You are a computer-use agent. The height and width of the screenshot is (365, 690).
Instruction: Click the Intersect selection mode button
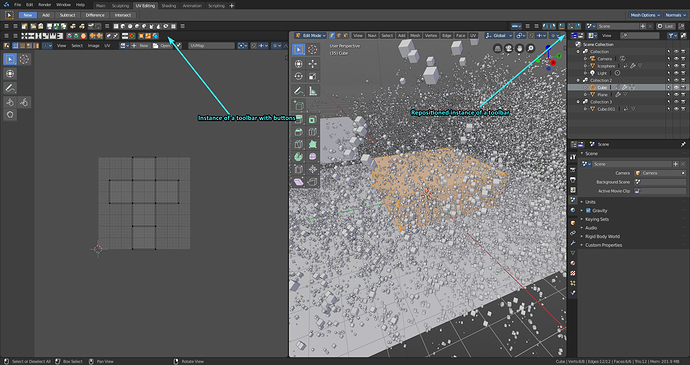(x=123, y=15)
